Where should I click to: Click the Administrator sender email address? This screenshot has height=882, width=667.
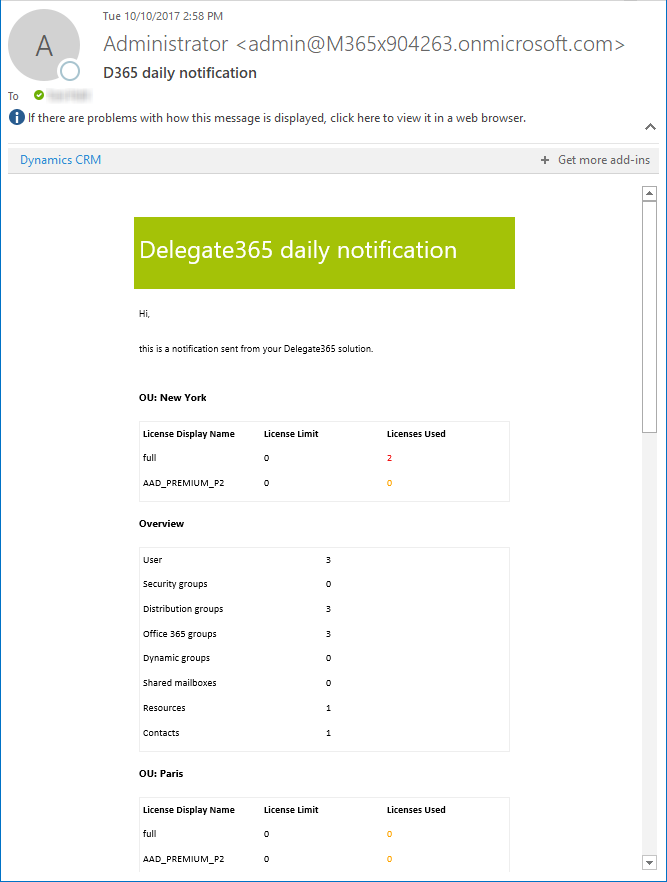click(x=364, y=44)
